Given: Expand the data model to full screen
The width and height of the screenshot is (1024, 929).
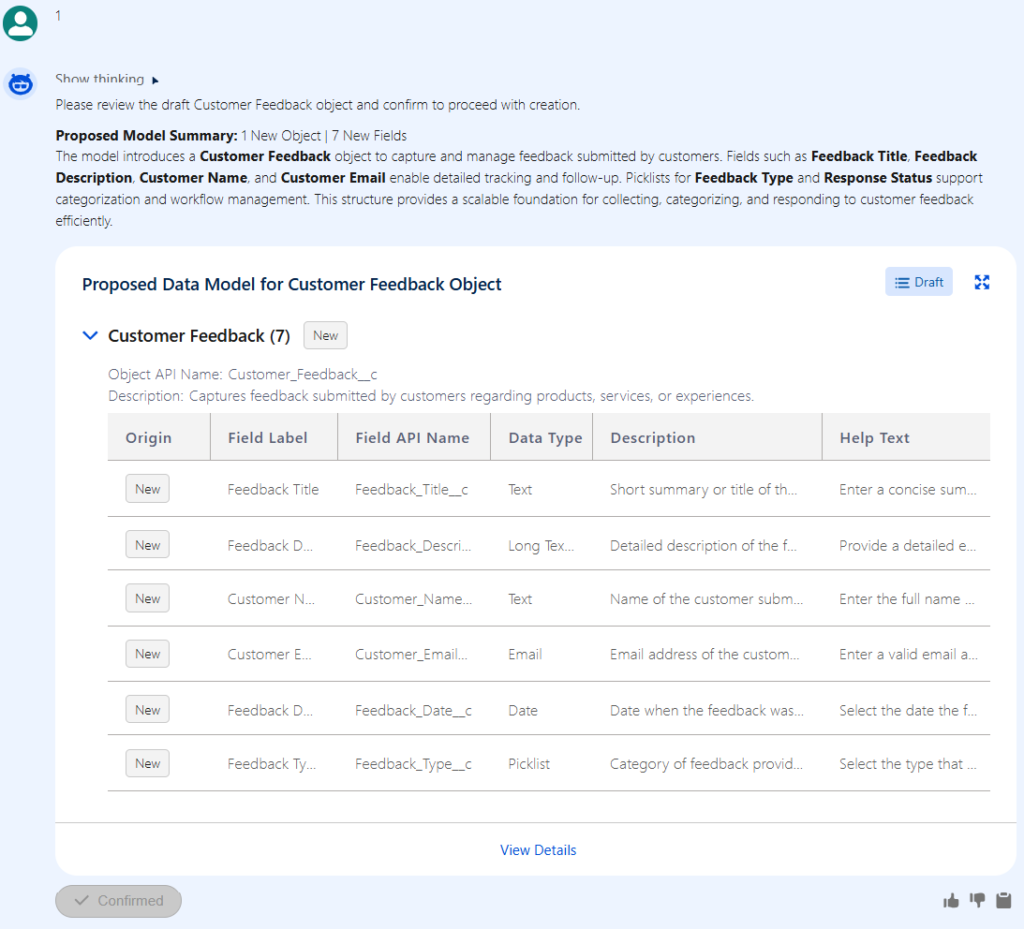Looking at the screenshot, I should point(982,282).
